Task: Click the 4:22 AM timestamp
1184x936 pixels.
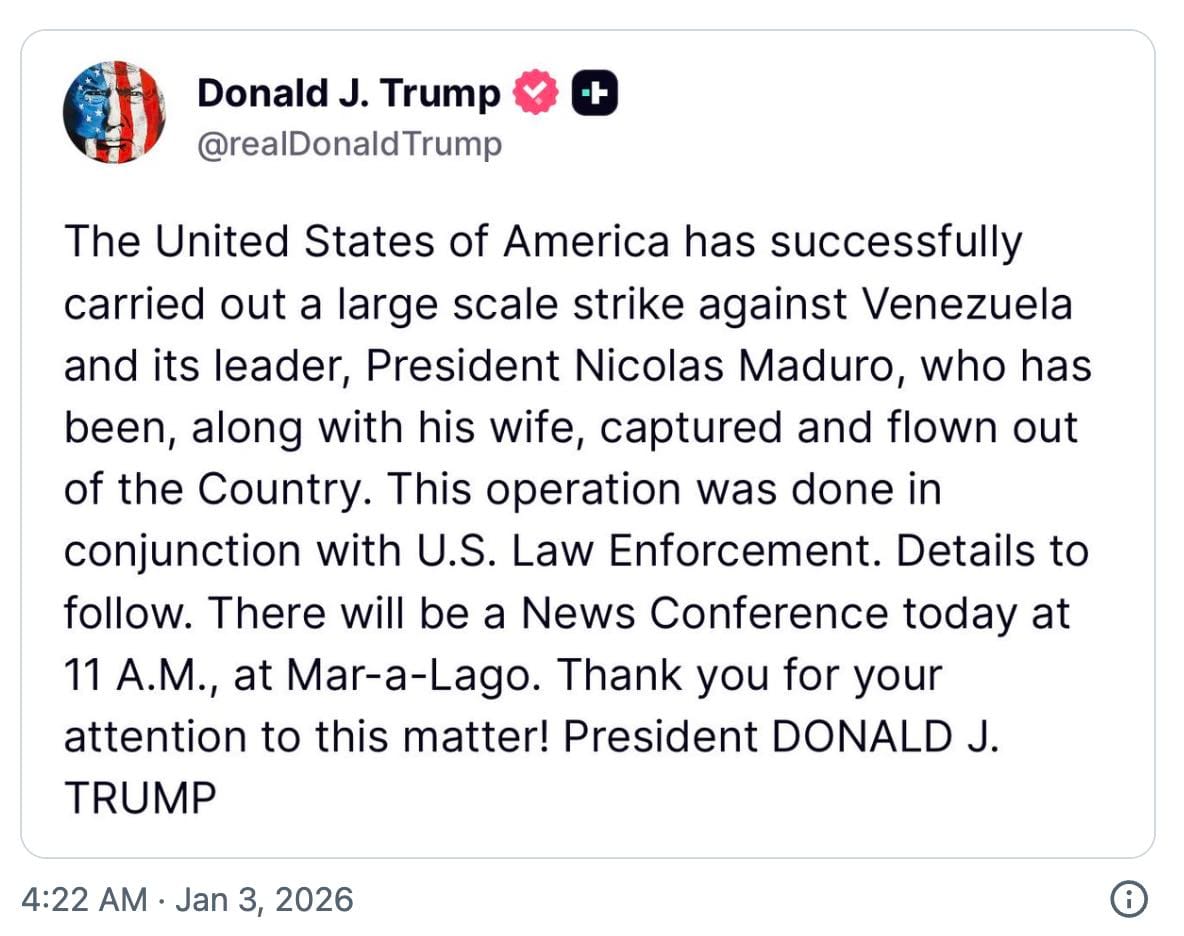Action: click(83, 899)
